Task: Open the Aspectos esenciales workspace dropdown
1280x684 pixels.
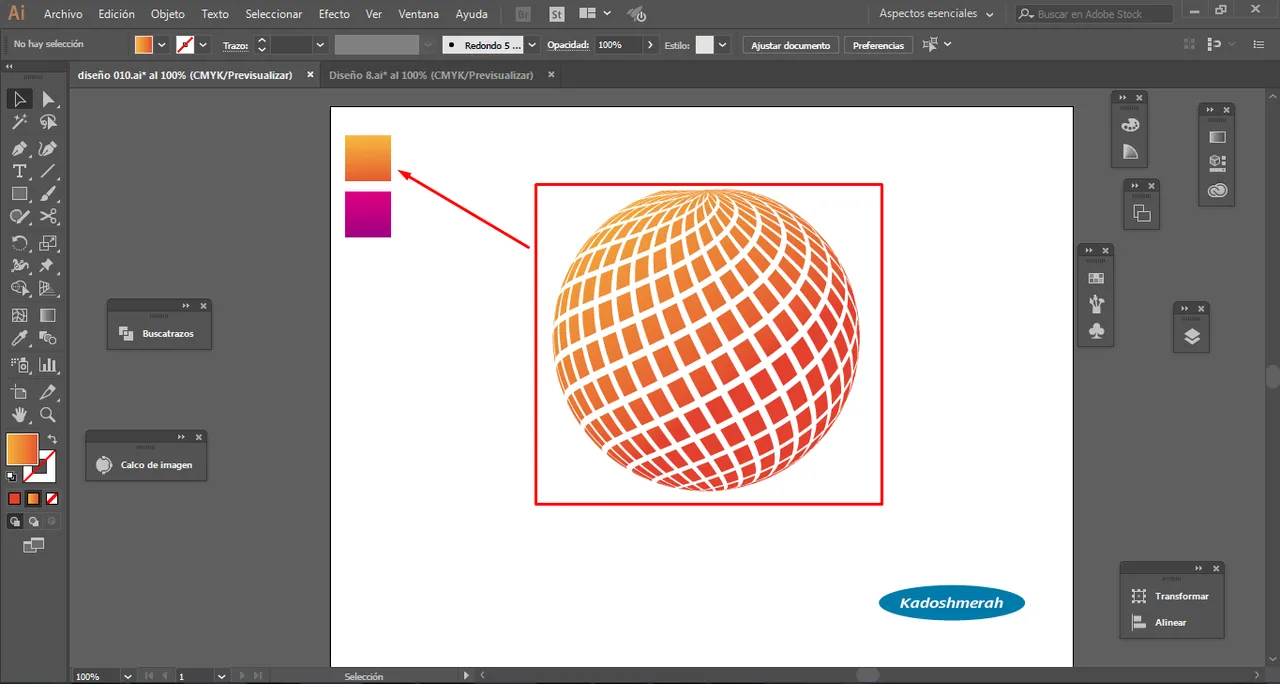Action: [936, 14]
